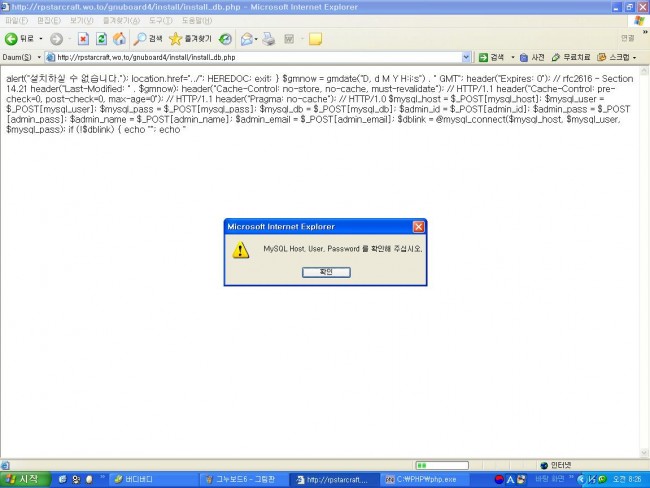Click the warning icon in the alert dialog
The width and height of the screenshot is (650, 488).
coord(240,250)
